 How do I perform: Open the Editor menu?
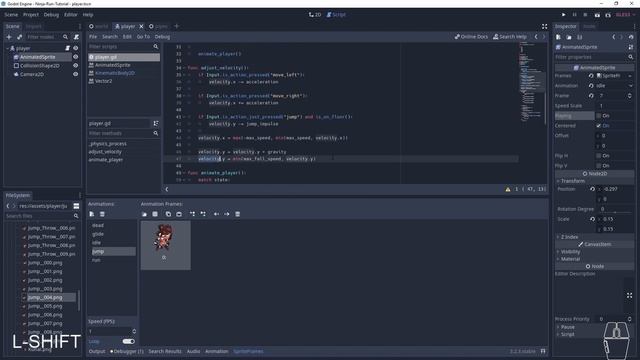pyautogui.click(x=71, y=15)
